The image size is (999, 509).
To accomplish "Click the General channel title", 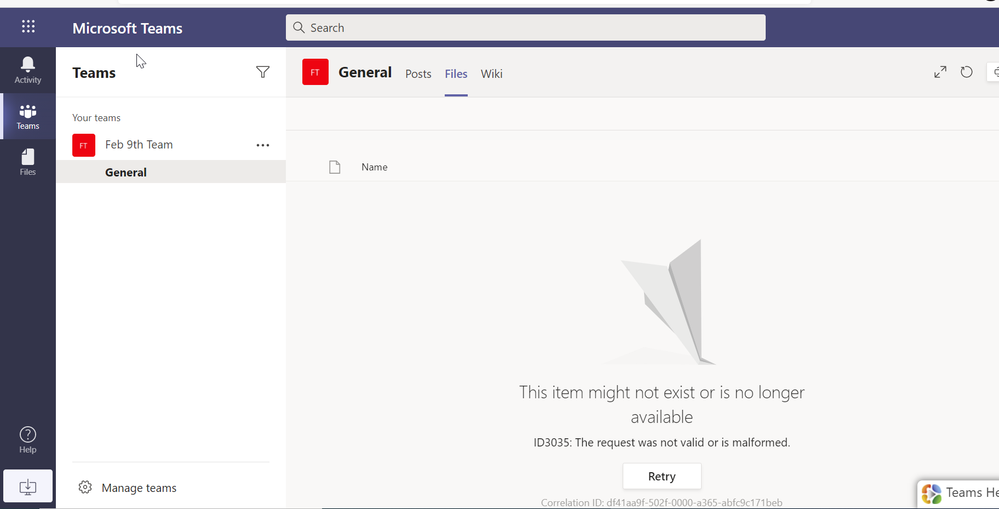I will point(365,72).
